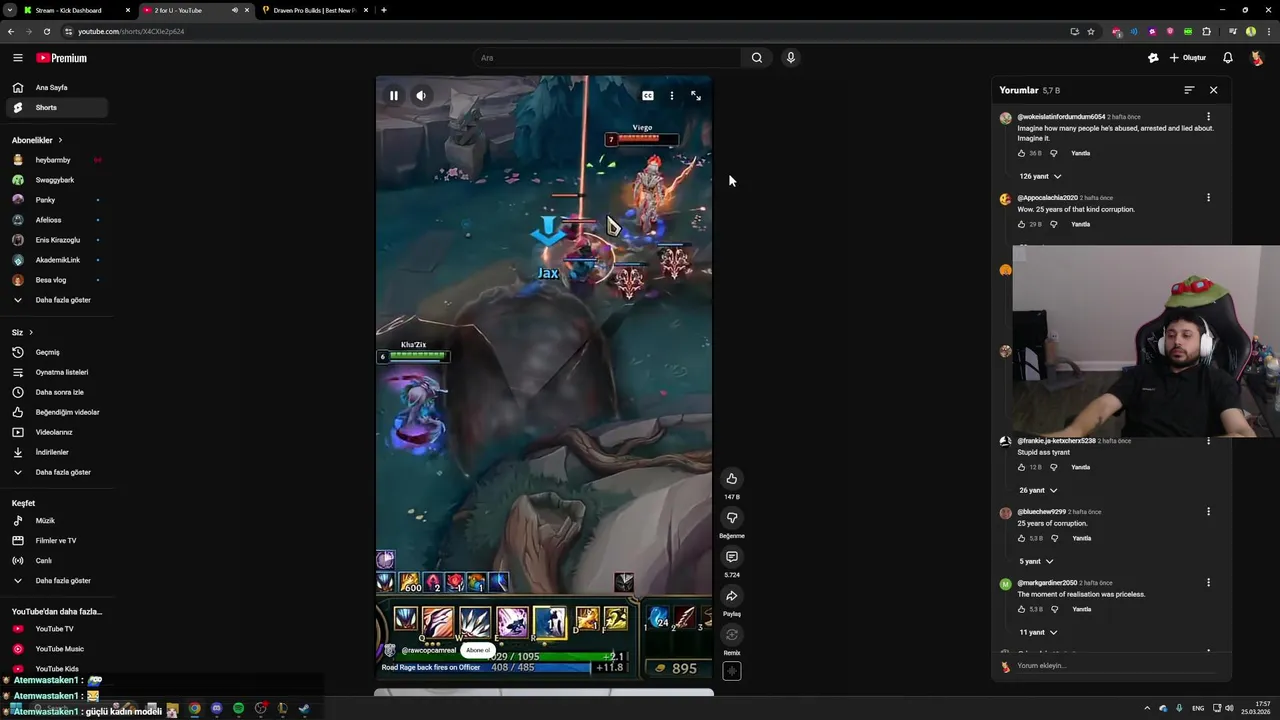
Task: Reload the current page
Action: (x=46, y=31)
